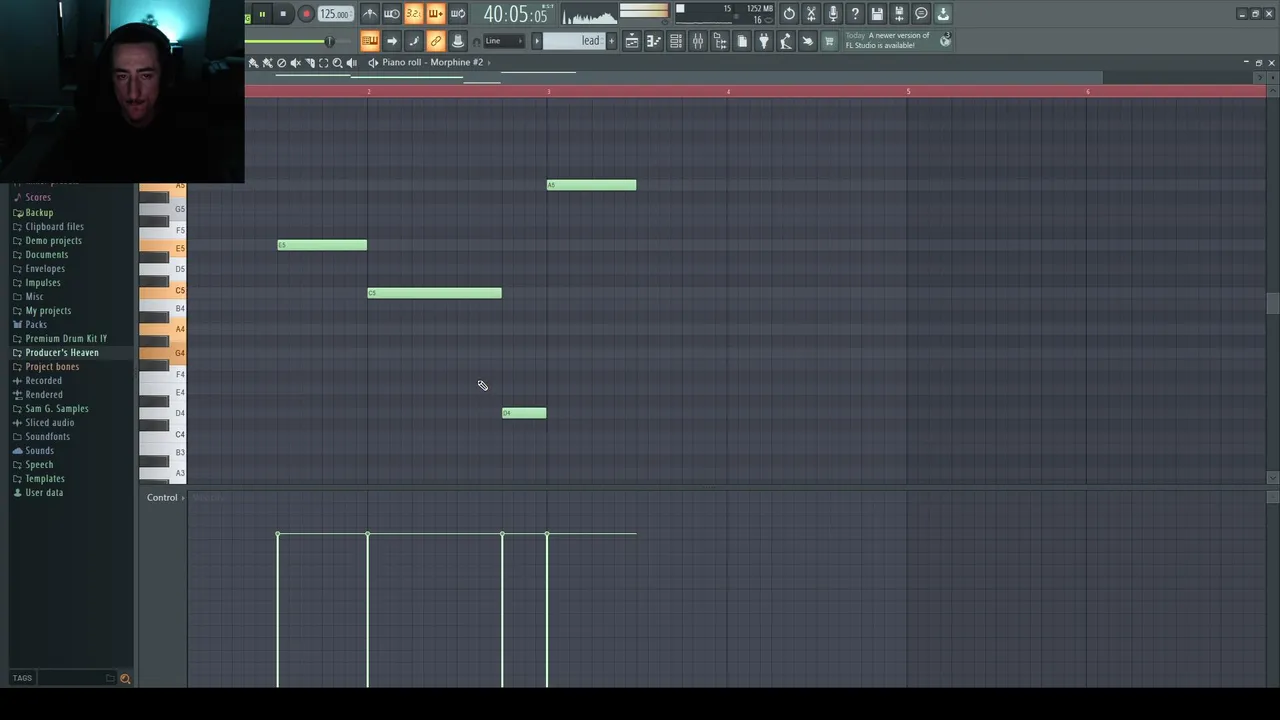Click the 40:05:05 time display
1280x720 pixels.
point(516,14)
